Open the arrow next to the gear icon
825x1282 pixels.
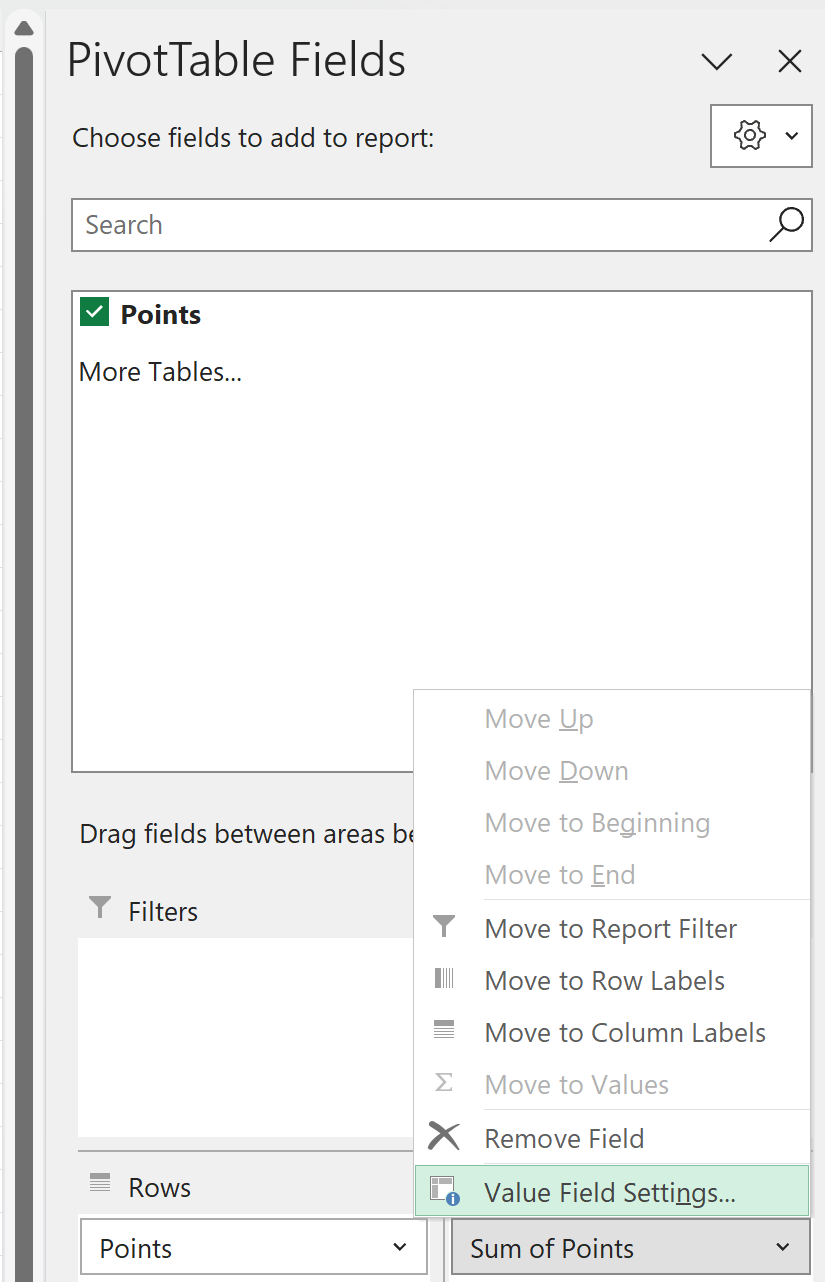click(792, 135)
